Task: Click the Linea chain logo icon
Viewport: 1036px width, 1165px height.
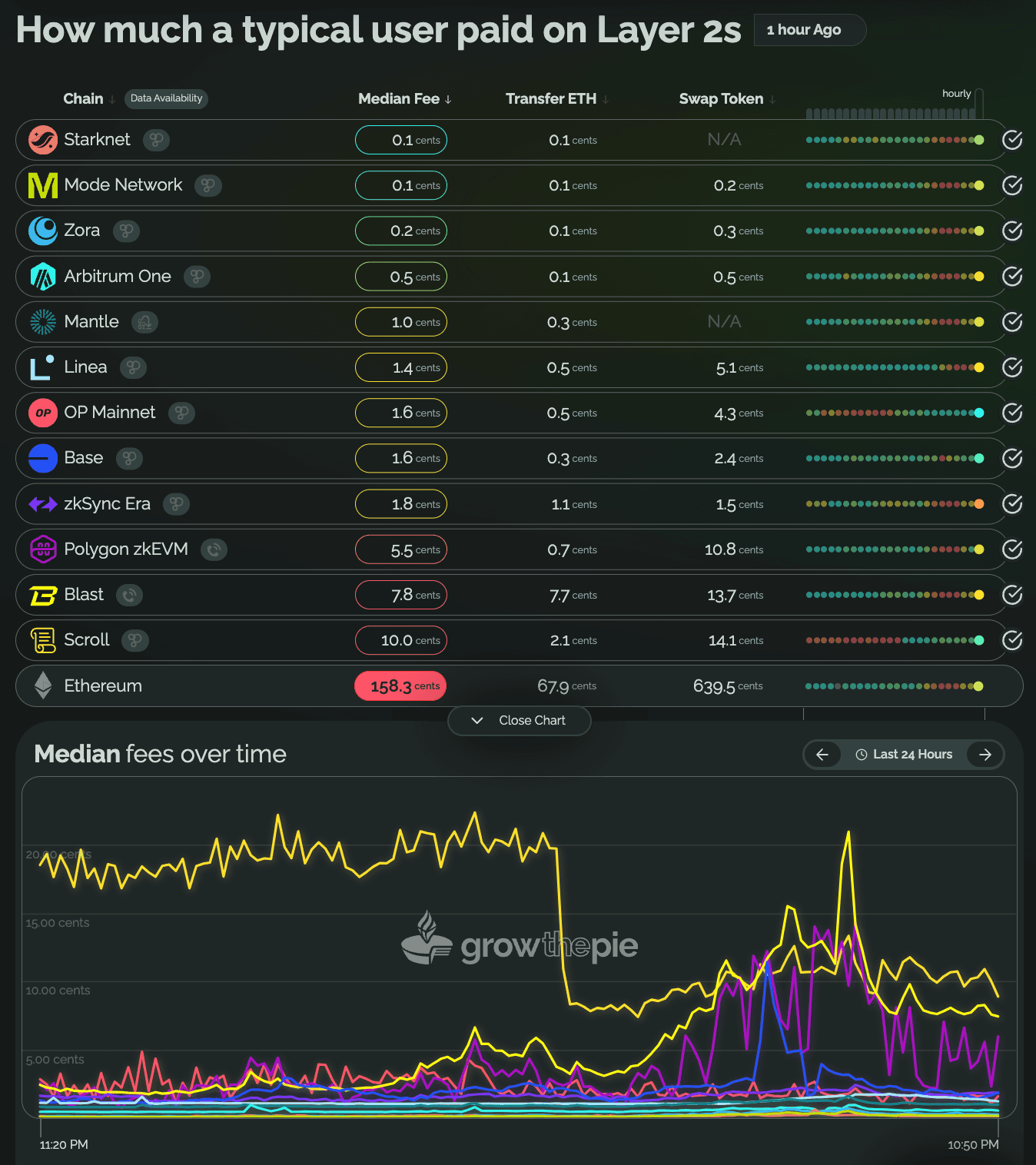Action: pyautogui.click(x=42, y=367)
